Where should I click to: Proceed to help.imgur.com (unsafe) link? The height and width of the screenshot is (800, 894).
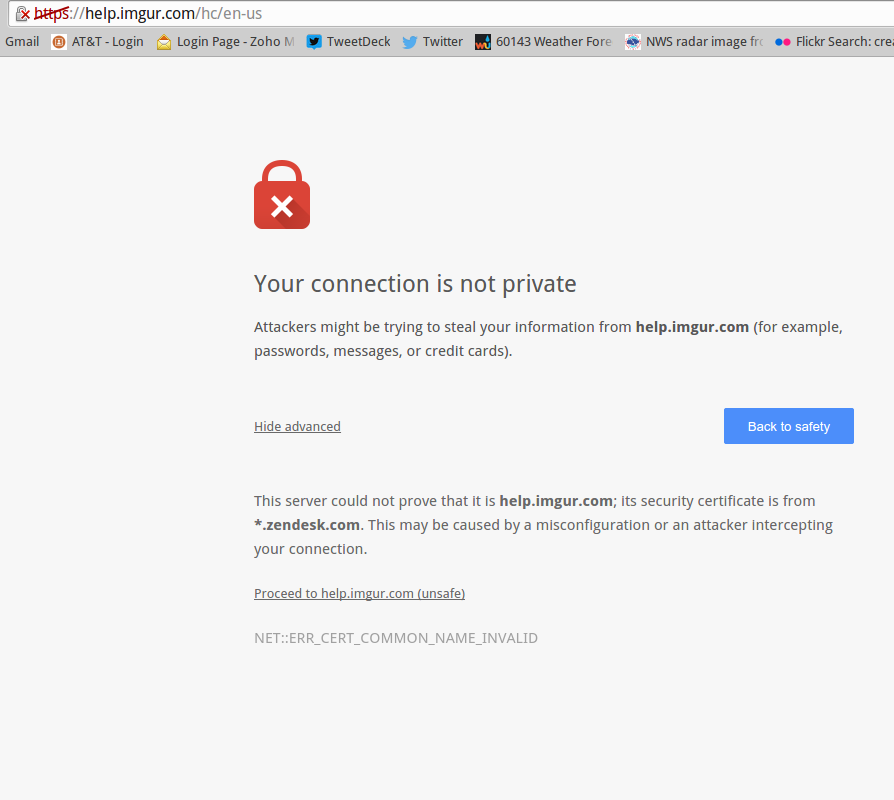pos(359,594)
